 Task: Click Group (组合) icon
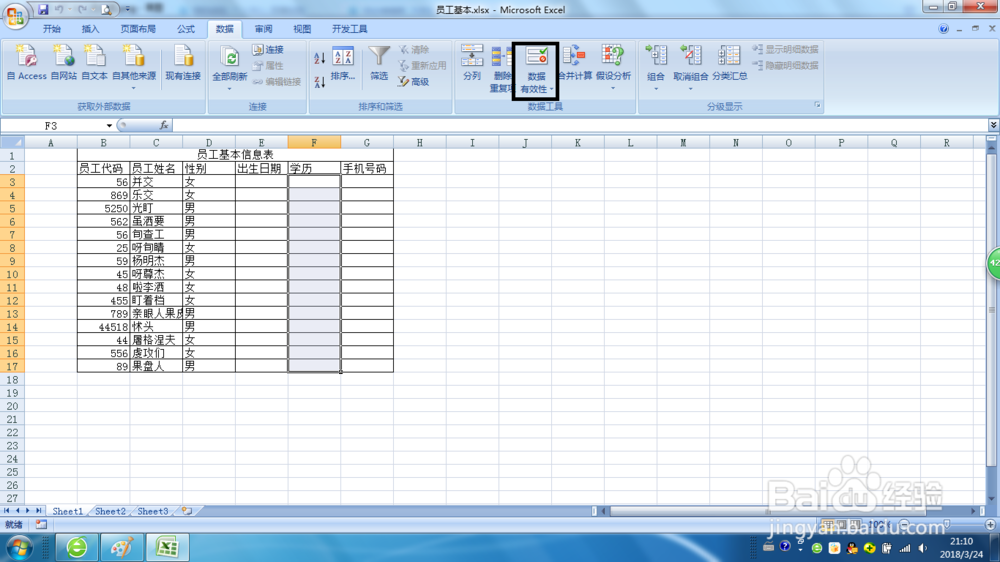tap(656, 56)
